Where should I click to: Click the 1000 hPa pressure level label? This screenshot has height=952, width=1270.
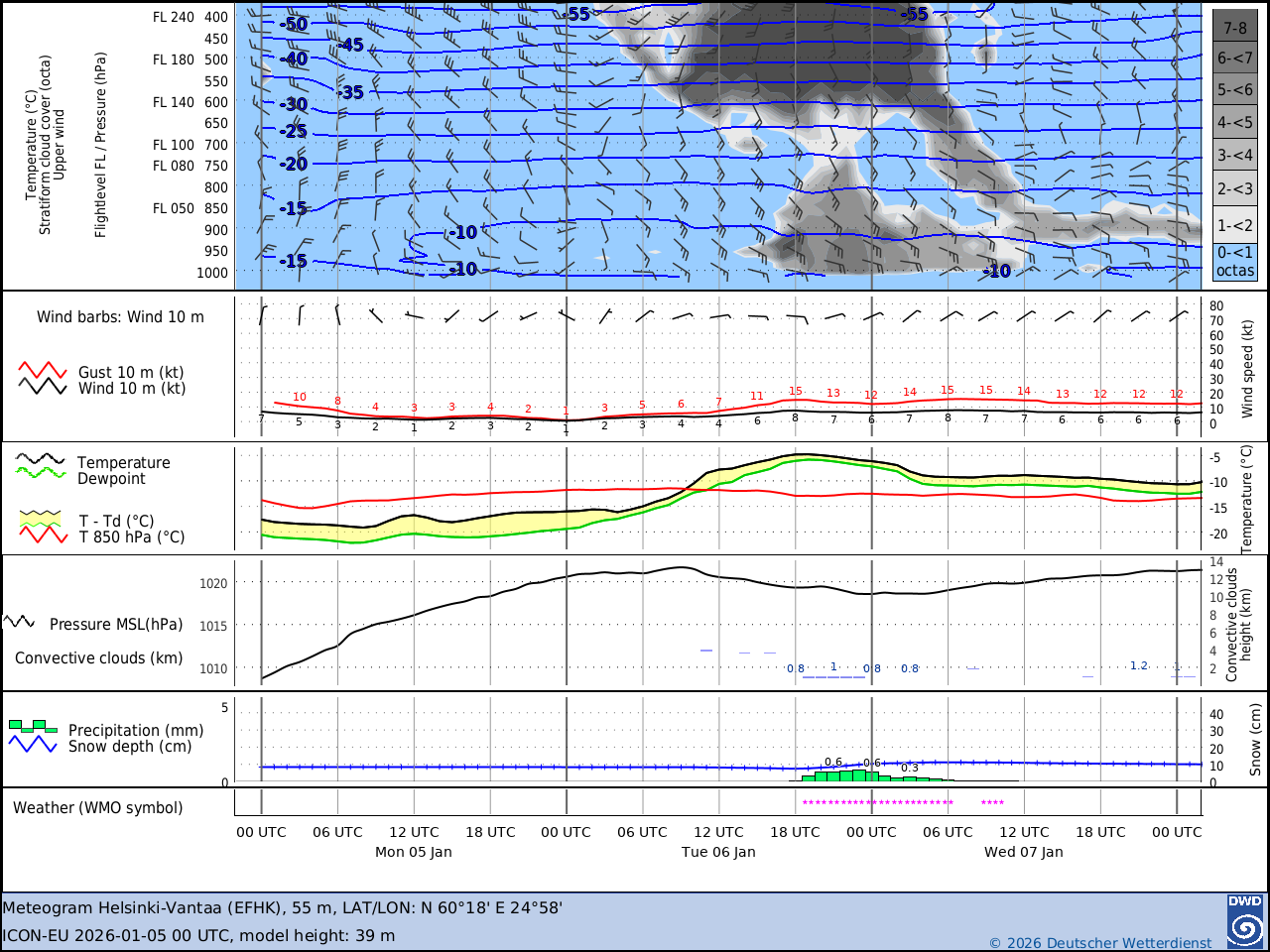tap(212, 273)
